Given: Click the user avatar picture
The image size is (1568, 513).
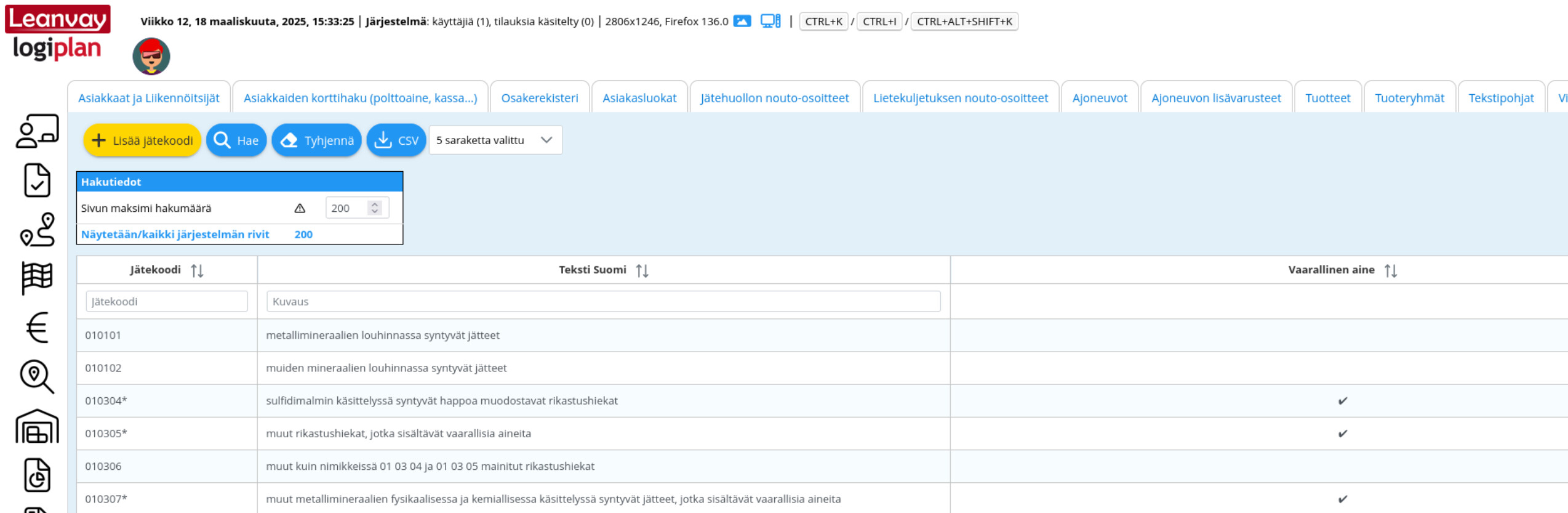Looking at the screenshot, I should click(151, 56).
